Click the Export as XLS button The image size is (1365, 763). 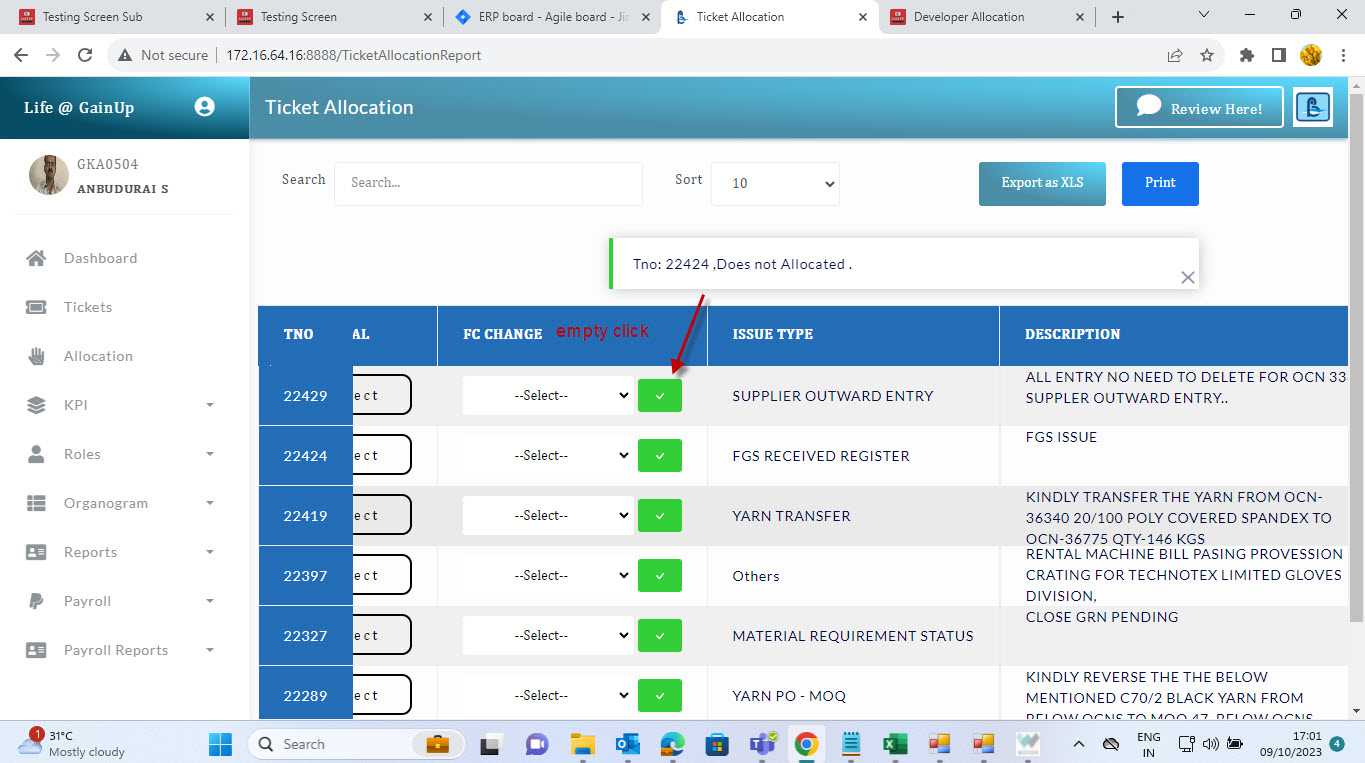[1042, 184]
